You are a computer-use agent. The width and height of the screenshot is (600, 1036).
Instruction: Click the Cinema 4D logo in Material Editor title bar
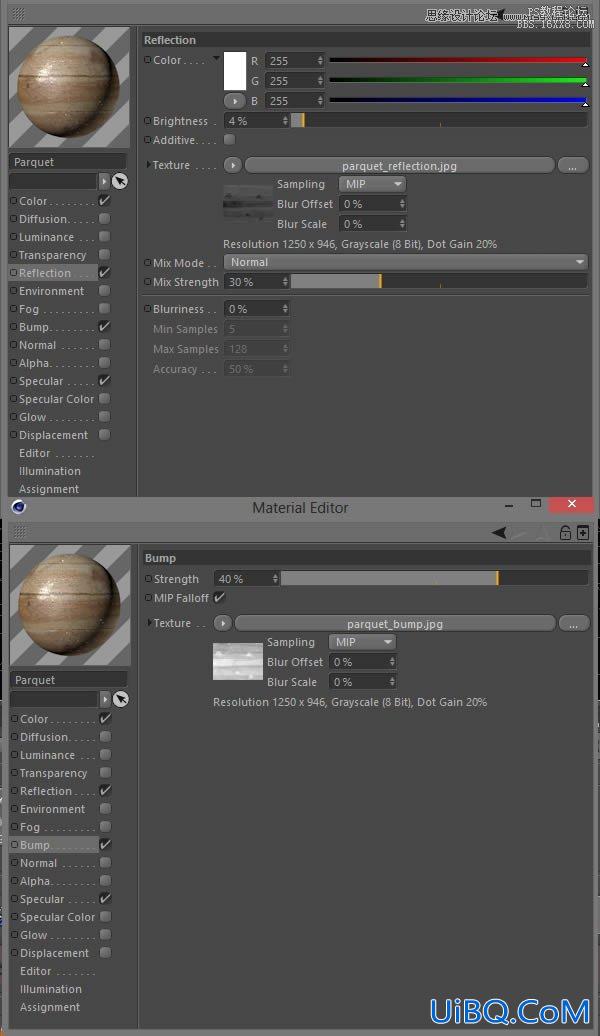click(19, 507)
